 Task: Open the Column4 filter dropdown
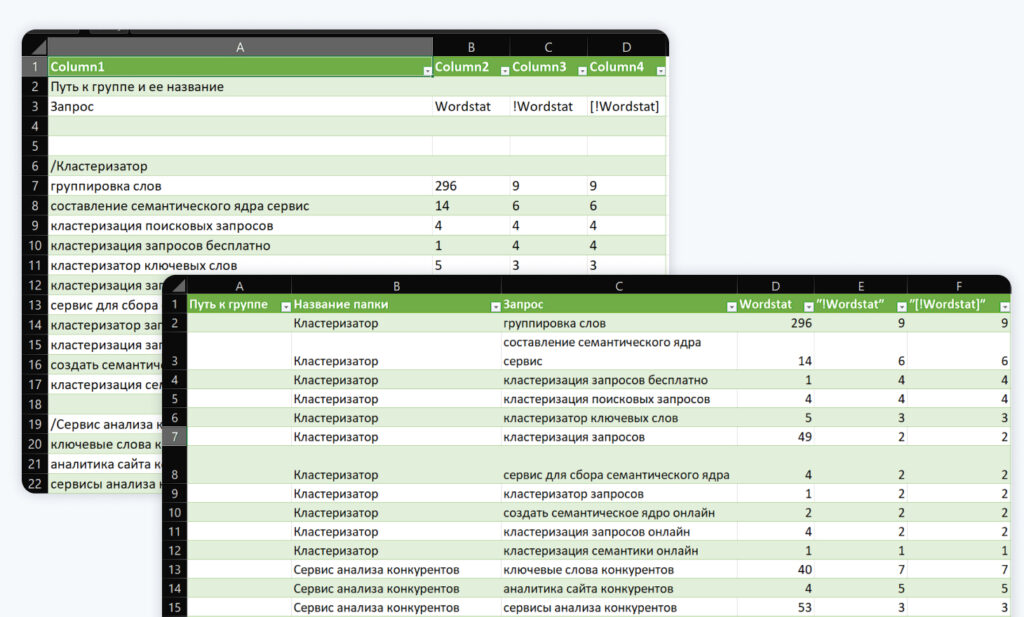point(661,71)
